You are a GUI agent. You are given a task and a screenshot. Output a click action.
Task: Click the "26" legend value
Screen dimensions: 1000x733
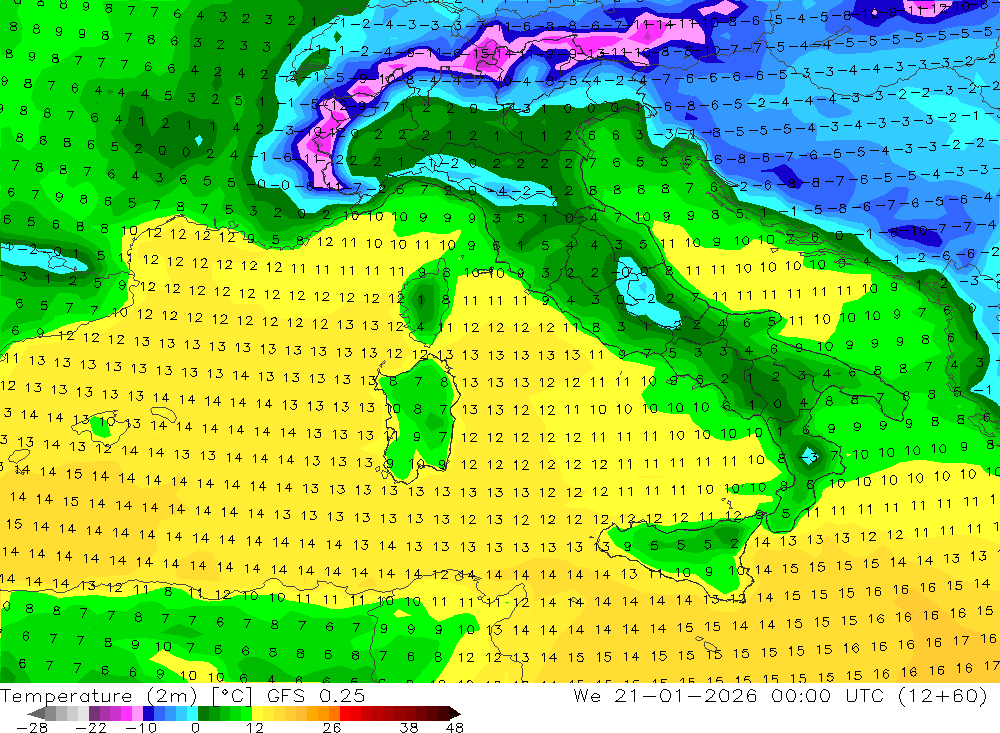click(x=332, y=727)
